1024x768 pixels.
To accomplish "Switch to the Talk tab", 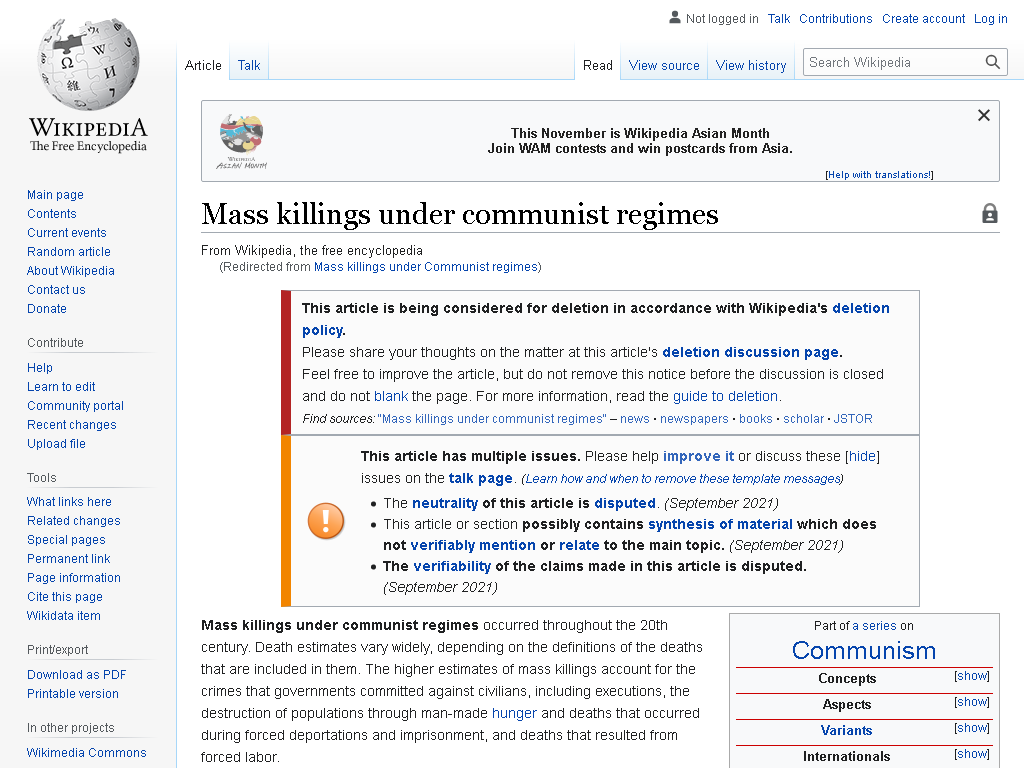I will coord(249,65).
